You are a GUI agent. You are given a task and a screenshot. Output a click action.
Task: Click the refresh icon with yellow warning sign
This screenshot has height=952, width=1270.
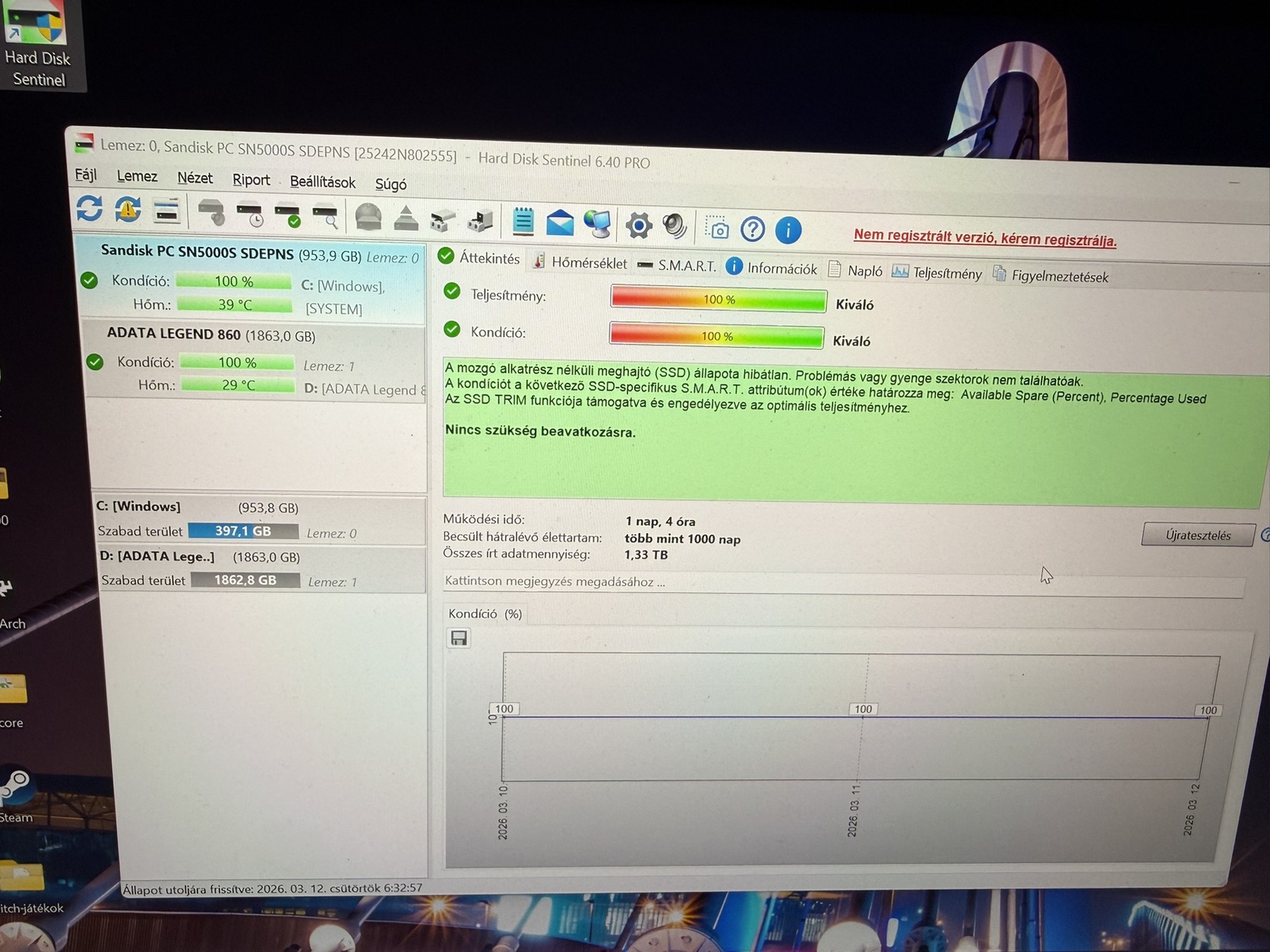(128, 209)
